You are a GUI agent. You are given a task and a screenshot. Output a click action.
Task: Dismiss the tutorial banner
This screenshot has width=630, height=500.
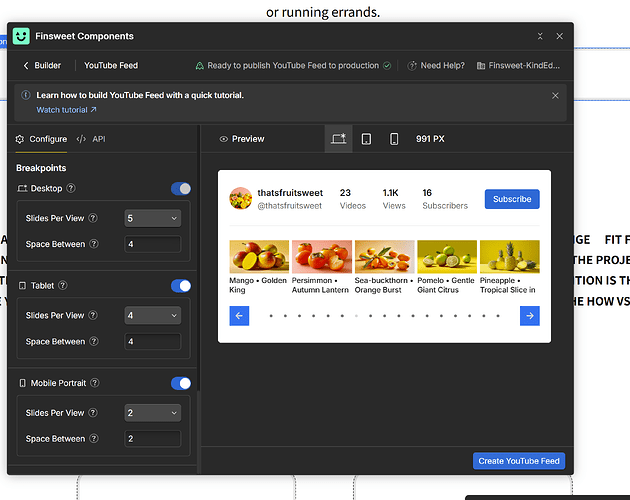tap(555, 96)
